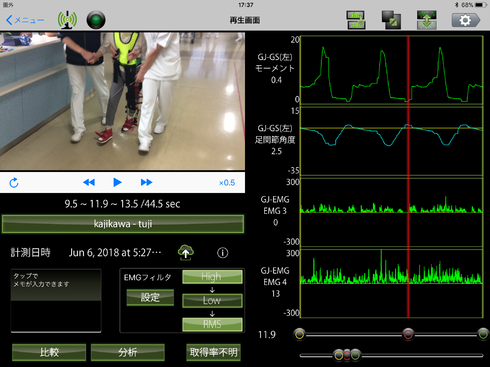Tap the 9.5 ~ 11.9 ~ 13.5 /44.5 sec text

(122, 204)
